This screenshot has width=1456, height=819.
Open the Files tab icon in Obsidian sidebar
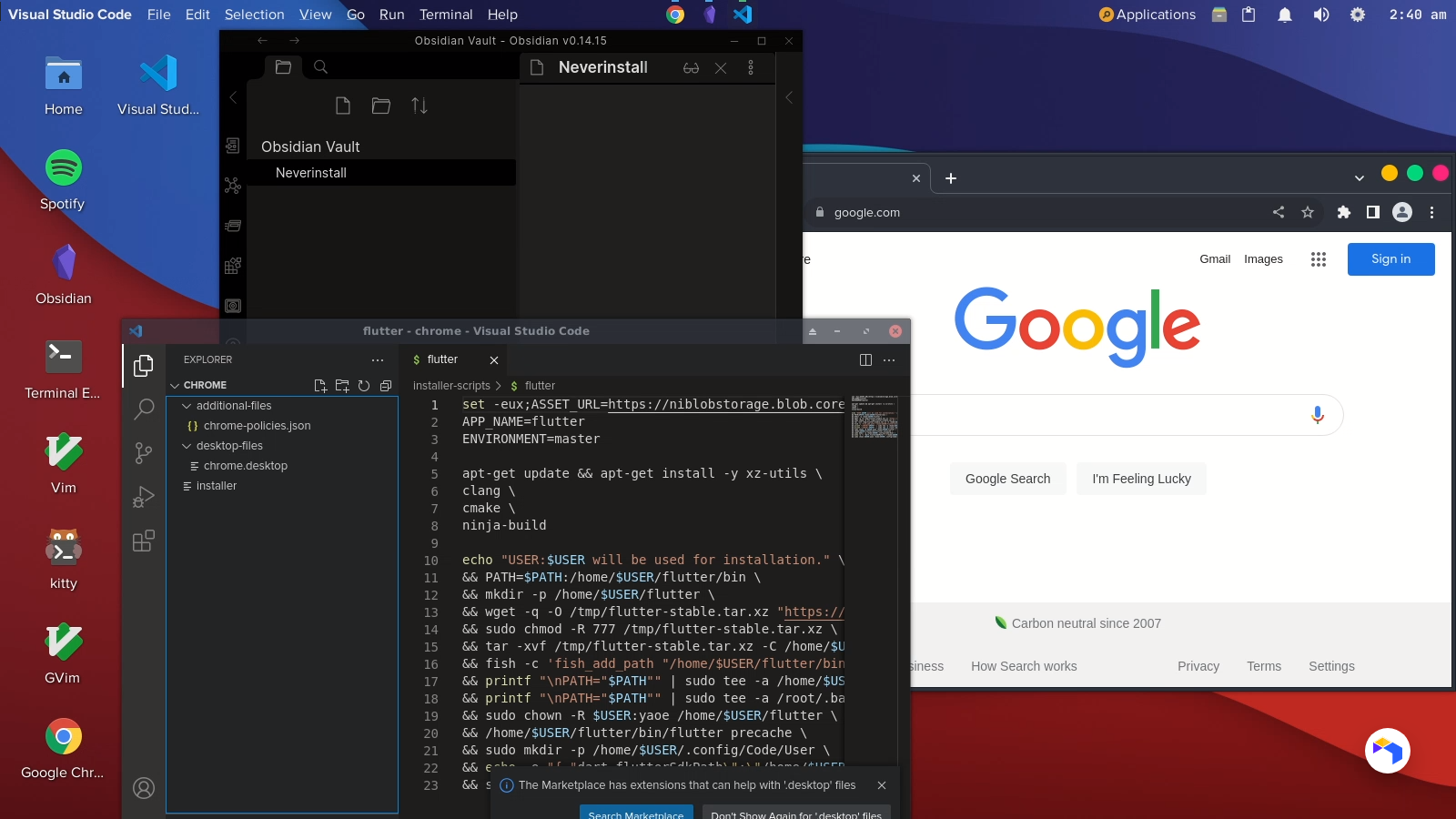(x=283, y=66)
